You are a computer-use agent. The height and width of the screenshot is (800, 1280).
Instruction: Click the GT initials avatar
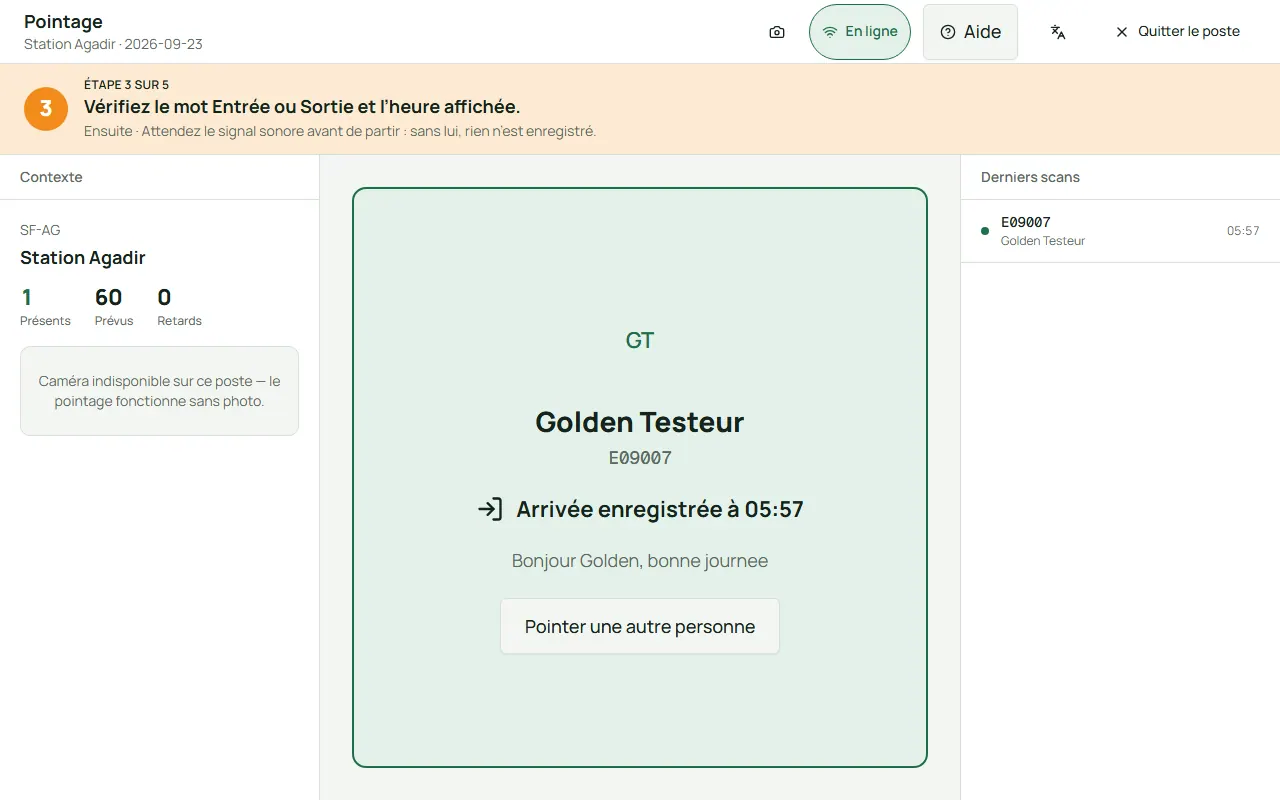(x=640, y=340)
